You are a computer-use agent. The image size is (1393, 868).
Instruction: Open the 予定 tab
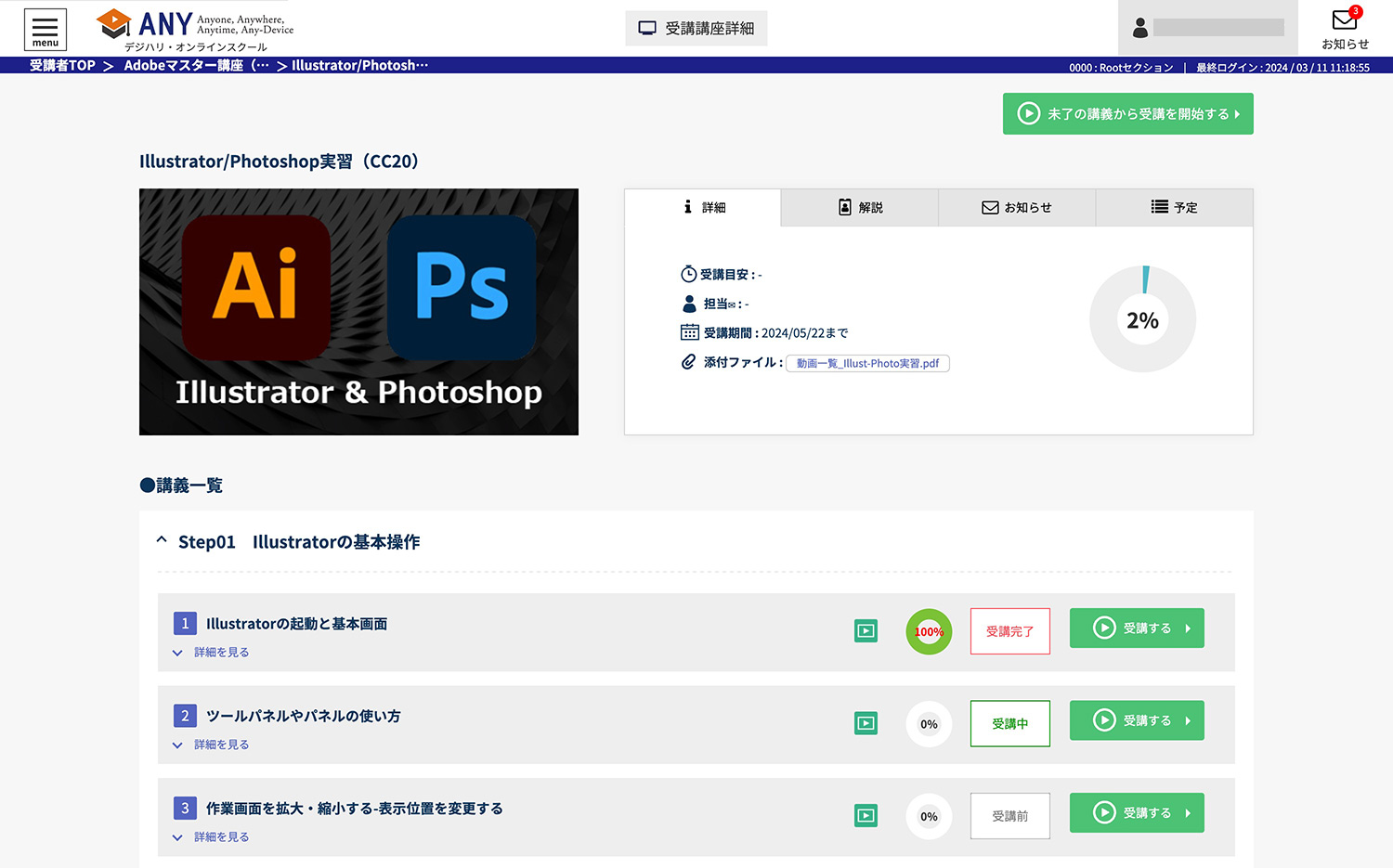pyautogui.click(x=1175, y=208)
